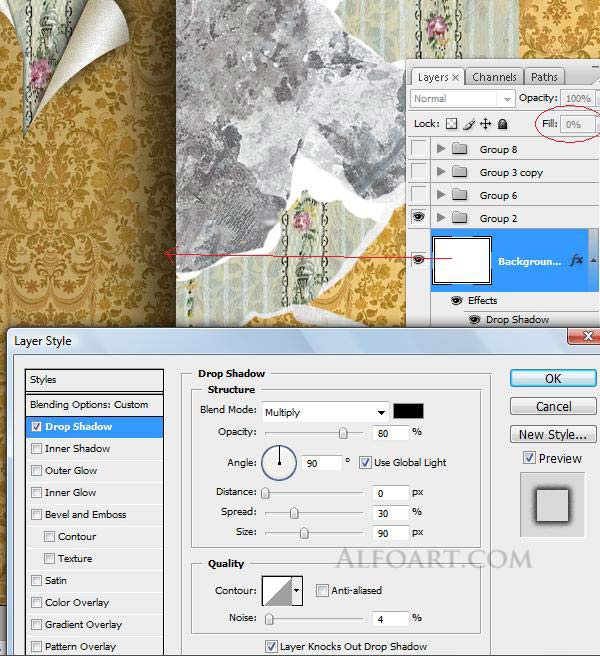The width and height of the screenshot is (600, 656).
Task: Open the layer blend mode Normal dropdown
Action: click(x=462, y=99)
